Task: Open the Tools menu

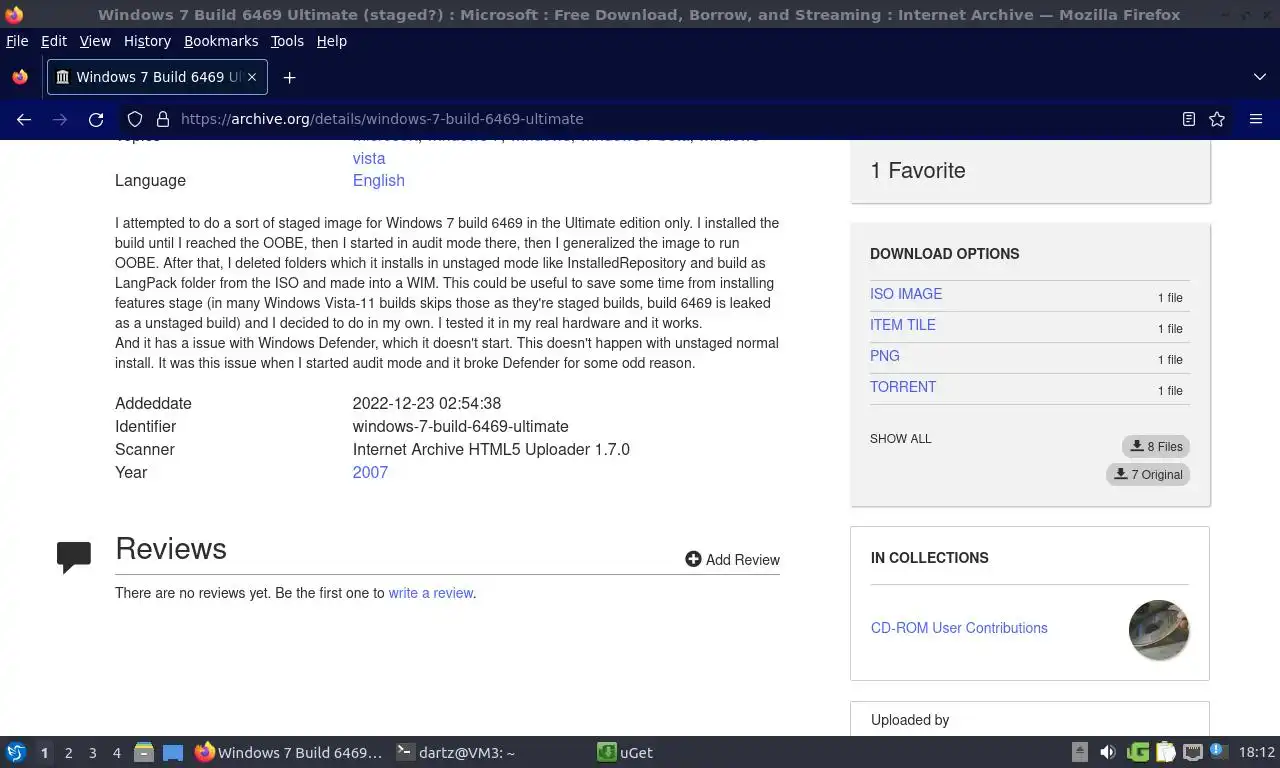Action: pos(287,41)
